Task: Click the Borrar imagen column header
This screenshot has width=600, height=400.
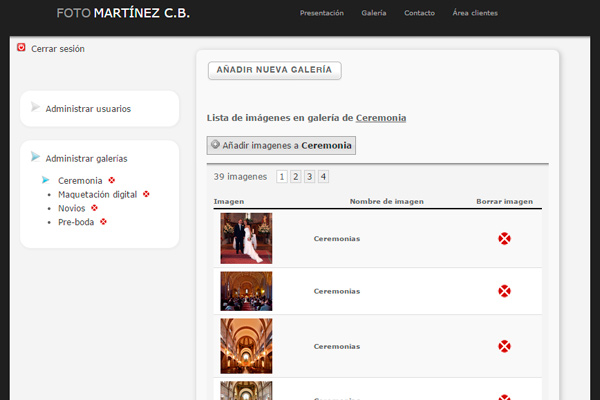Action: [504, 201]
